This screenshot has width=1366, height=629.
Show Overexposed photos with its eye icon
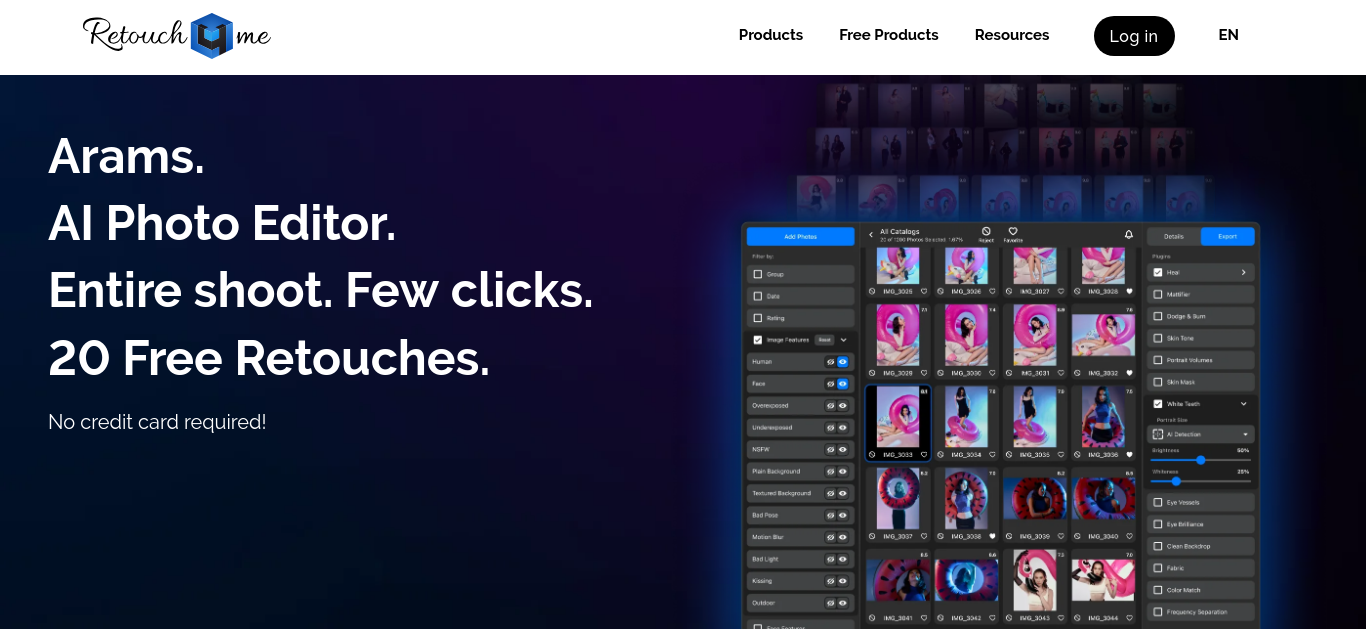pyautogui.click(x=843, y=405)
